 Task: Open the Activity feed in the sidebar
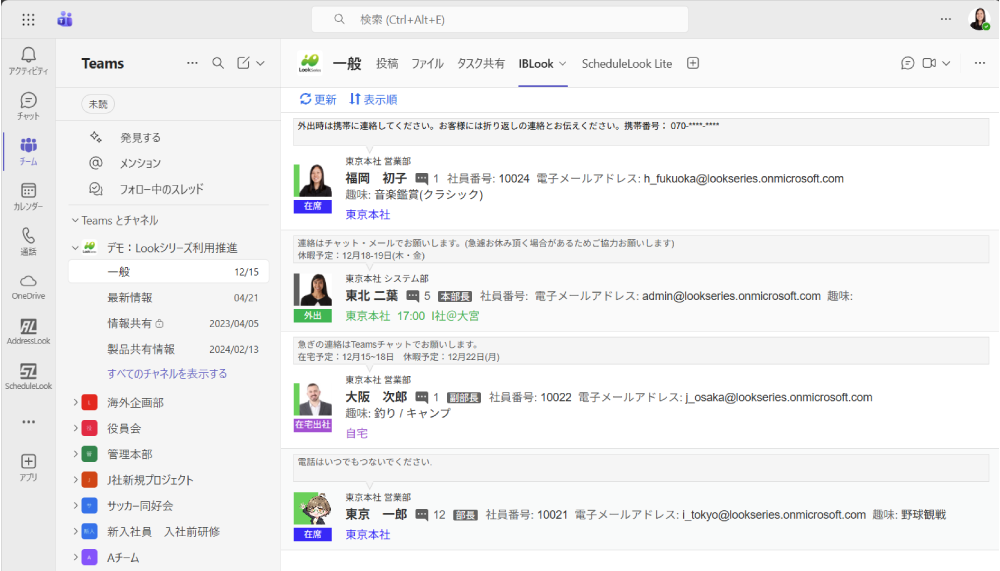click(28, 60)
